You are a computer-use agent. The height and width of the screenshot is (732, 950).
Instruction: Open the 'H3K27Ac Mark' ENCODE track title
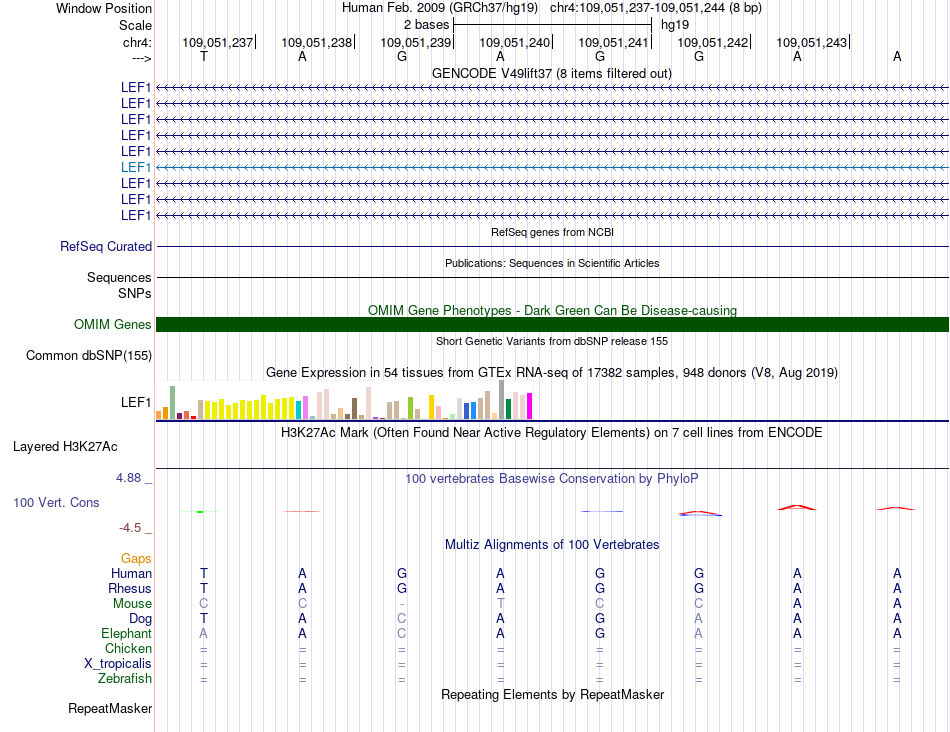pos(552,433)
